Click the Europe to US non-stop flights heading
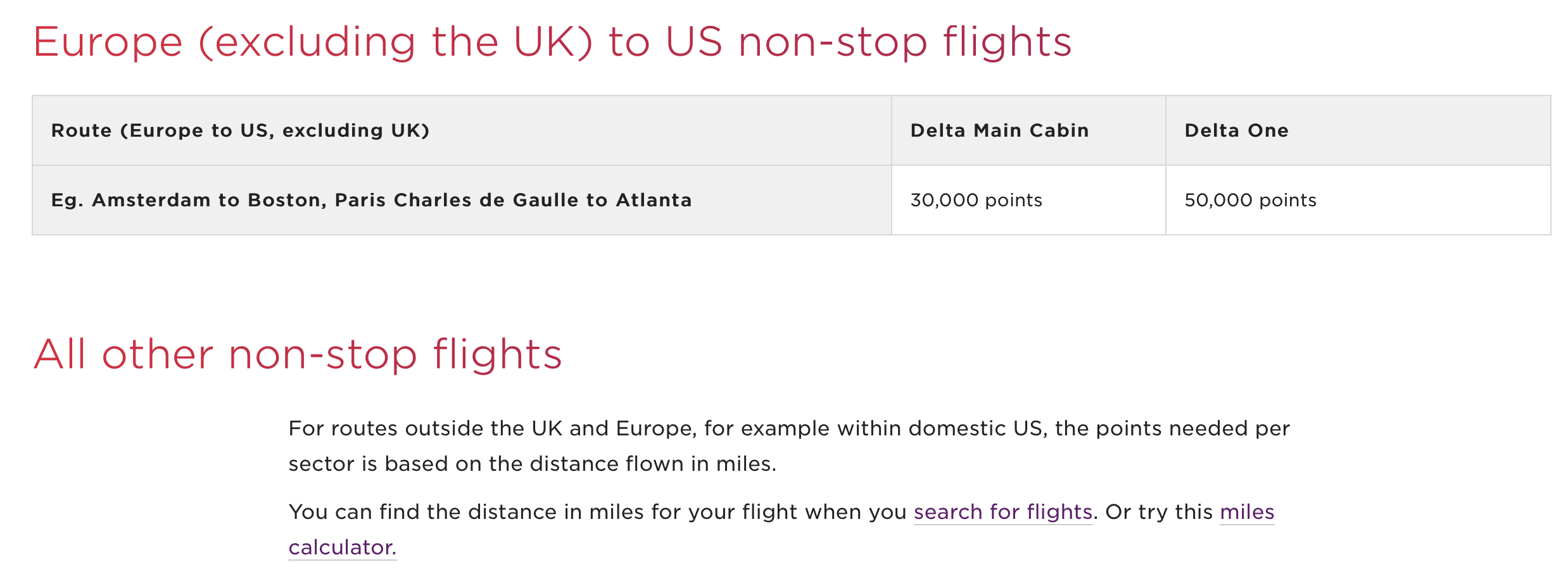This screenshot has width=1568, height=586. tap(552, 42)
